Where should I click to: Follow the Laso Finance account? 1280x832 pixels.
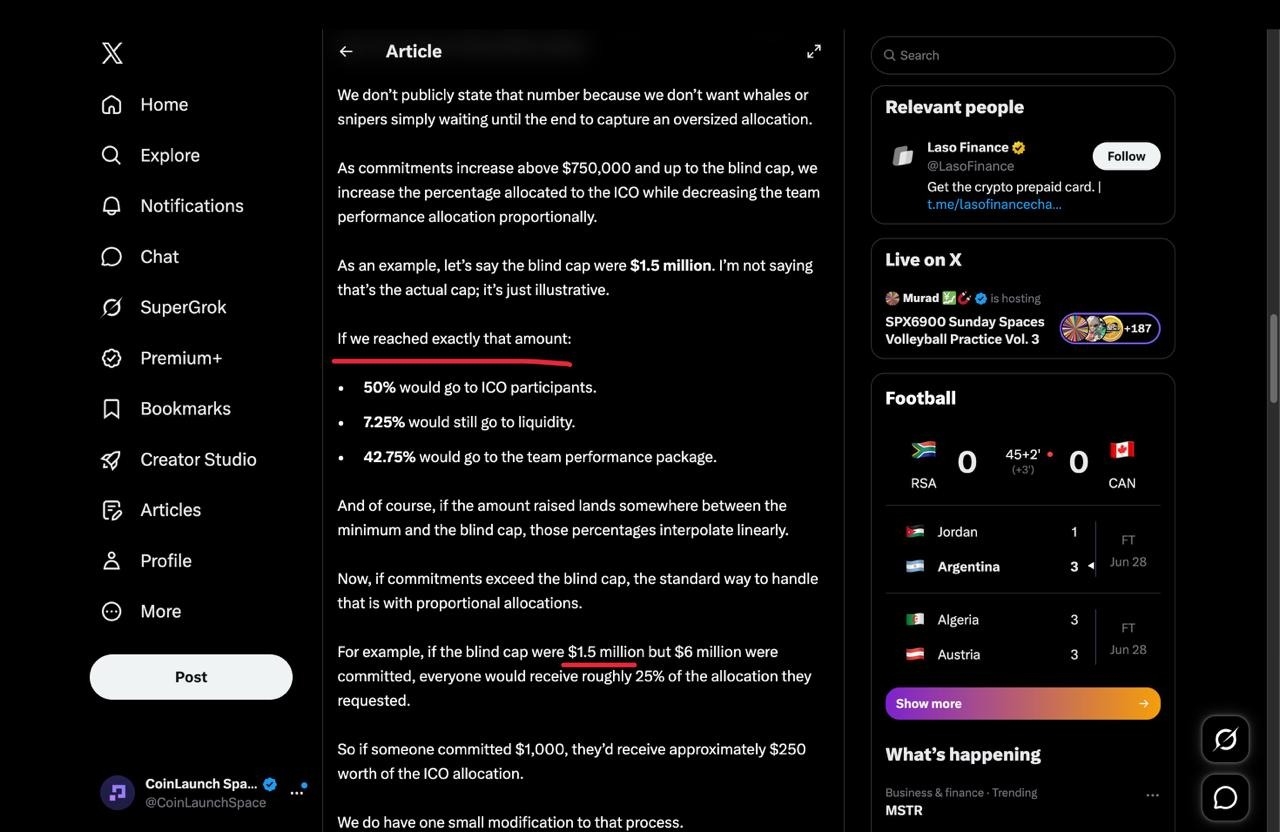tap(1126, 156)
